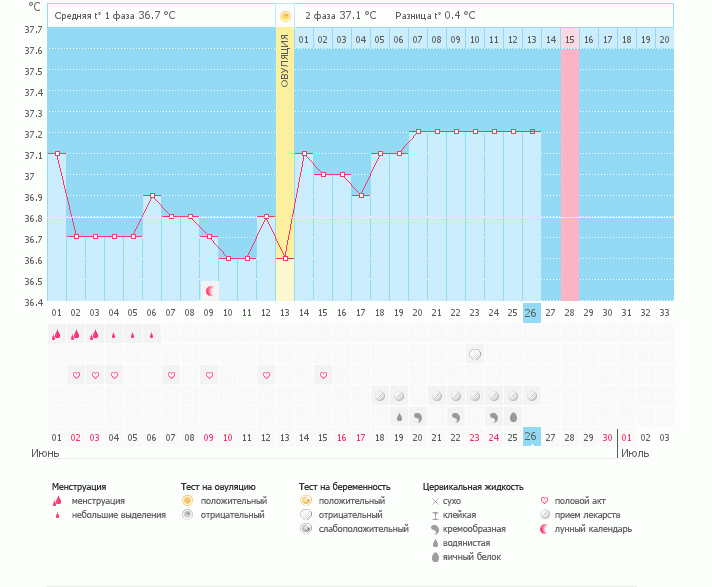The height and width of the screenshot is (587, 712).
Task: Select highlighted day 26 directly under the chart
Action: (x=532, y=312)
